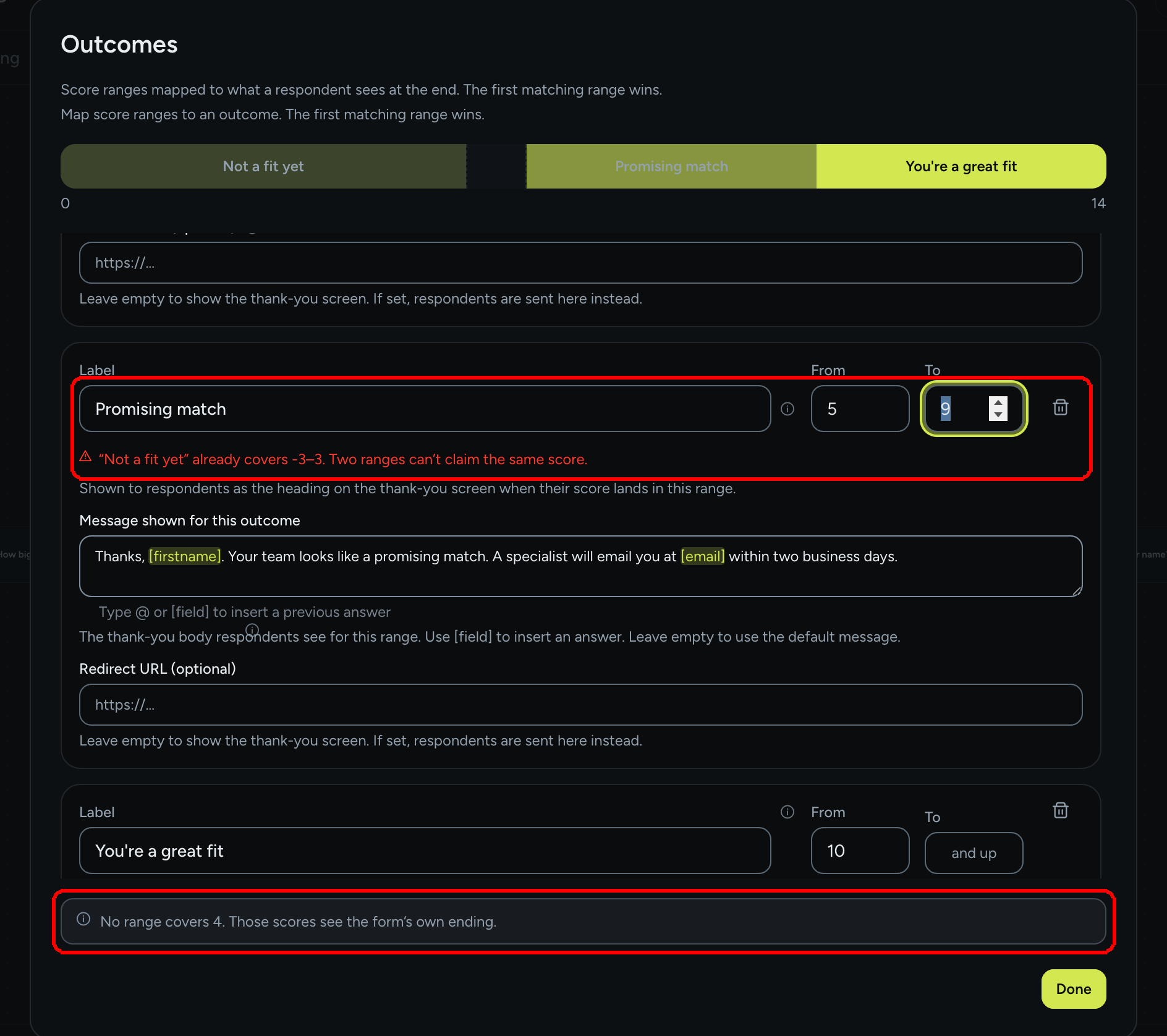Click the 'and up' To field

pos(974,853)
